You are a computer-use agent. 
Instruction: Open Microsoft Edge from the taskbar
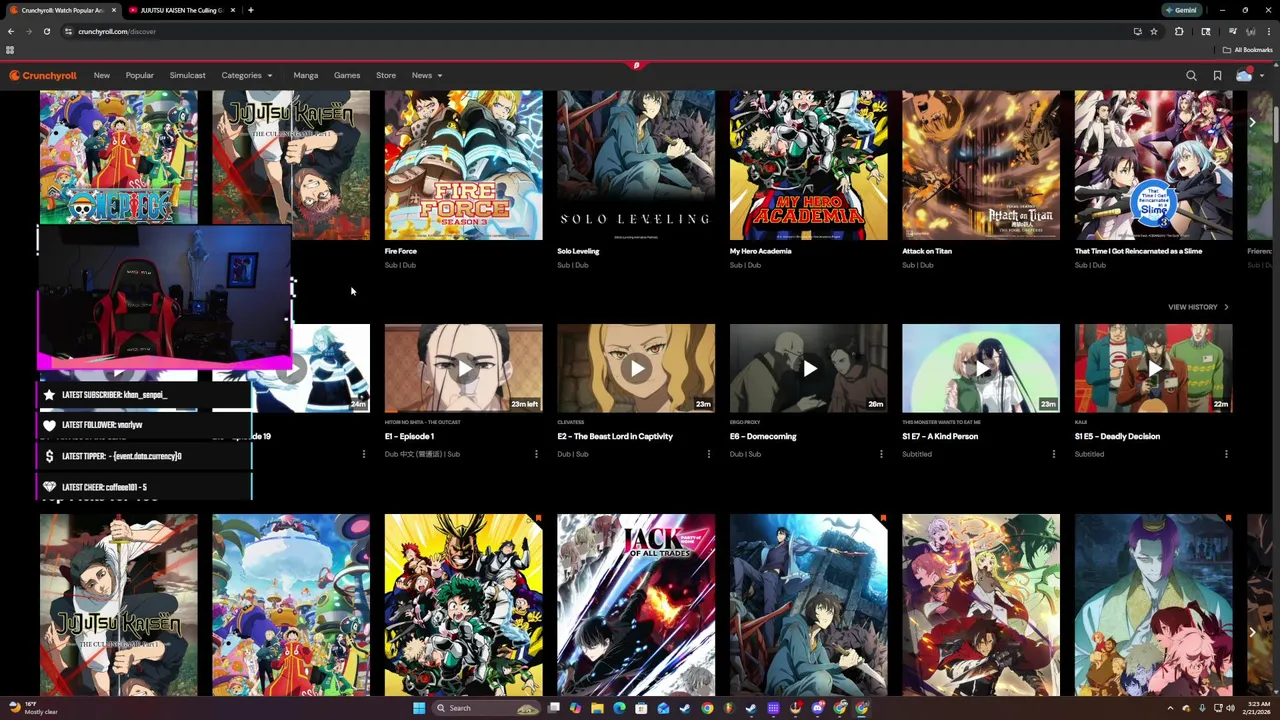[x=619, y=708]
